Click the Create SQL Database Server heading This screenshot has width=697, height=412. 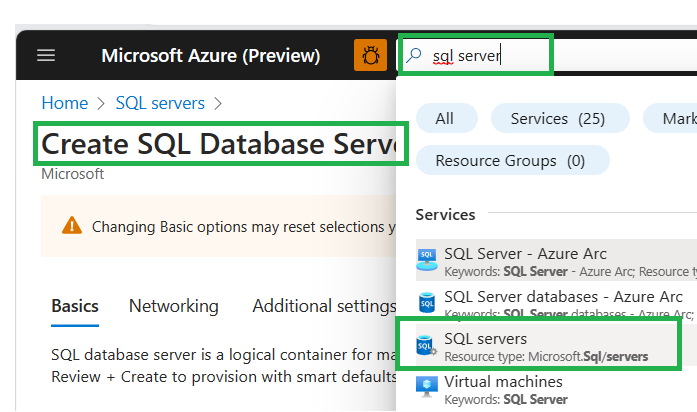click(220, 144)
